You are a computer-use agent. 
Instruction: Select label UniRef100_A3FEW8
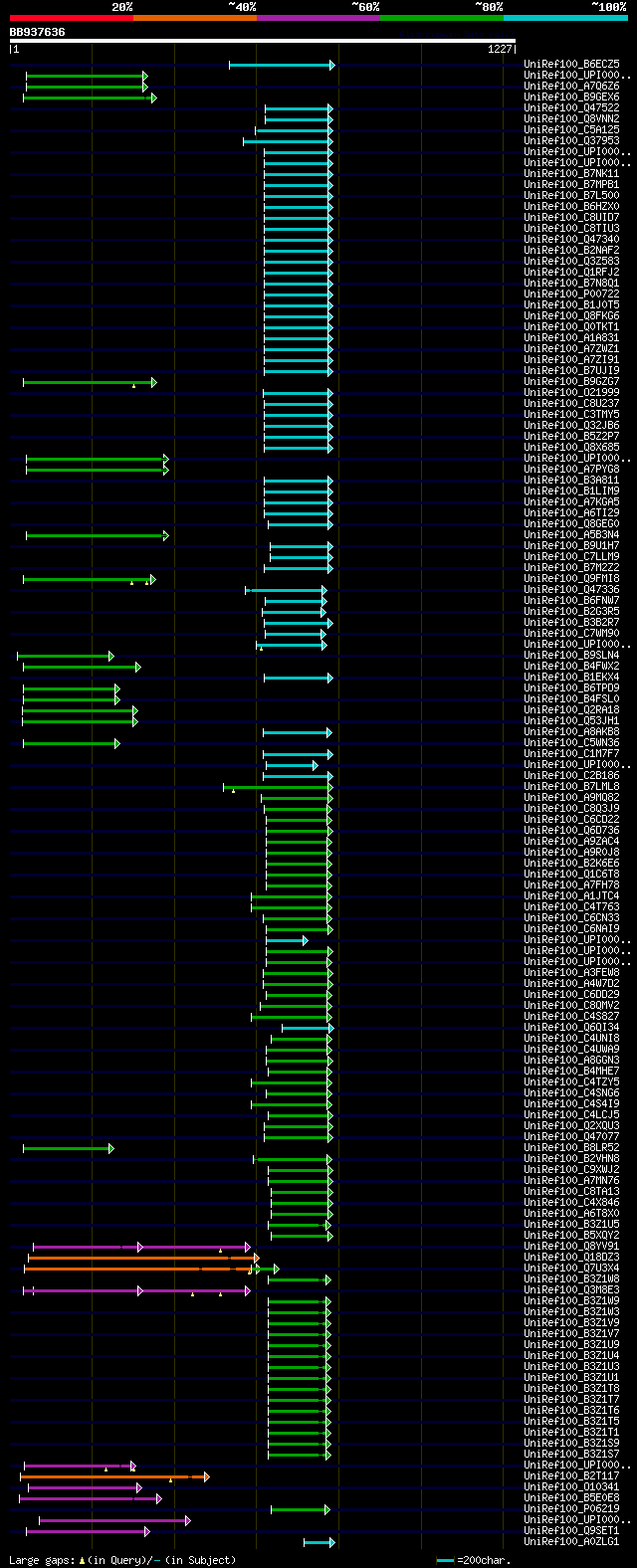coord(571,973)
